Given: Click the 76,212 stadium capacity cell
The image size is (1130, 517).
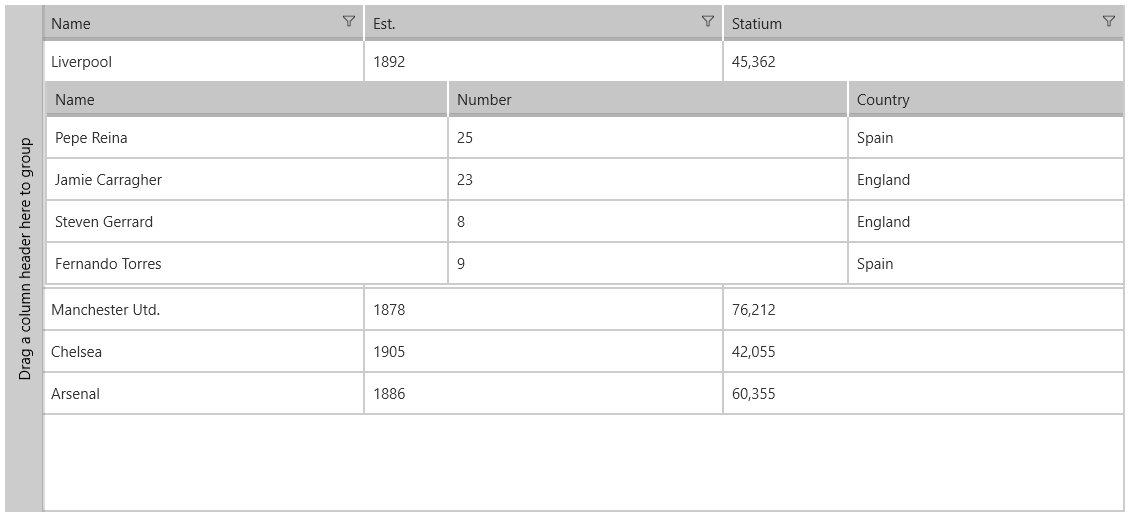Looking at the screenshot, I should pyautogui.click(x=923, y=309).
